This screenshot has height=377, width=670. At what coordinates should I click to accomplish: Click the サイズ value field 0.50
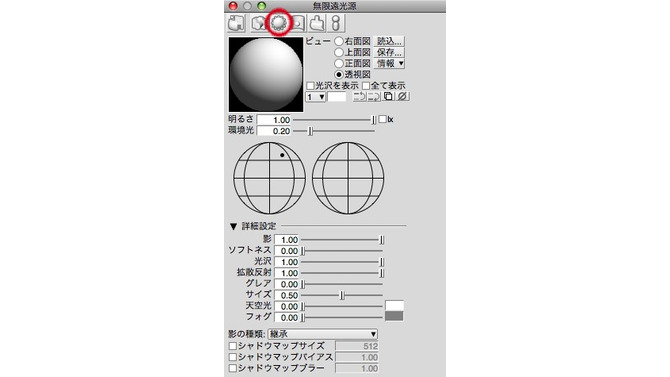click(x=286, y=296)
